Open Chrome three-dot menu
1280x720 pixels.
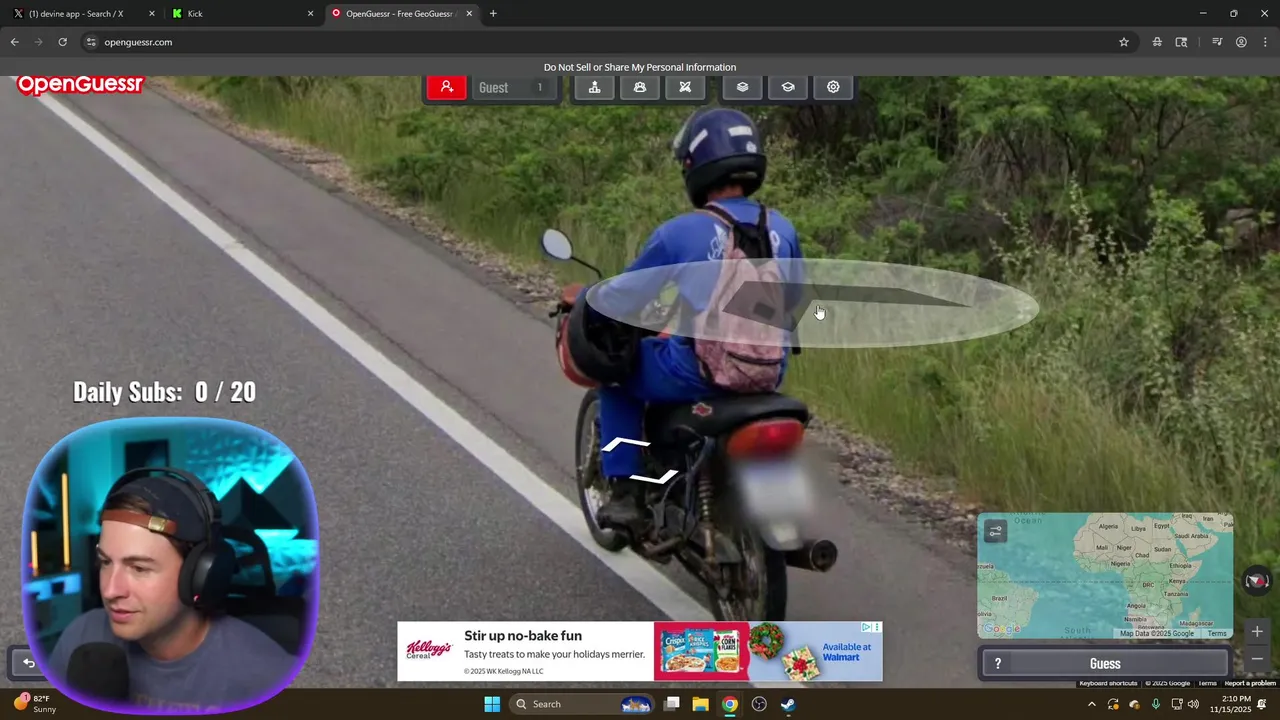coord(1265,42)
